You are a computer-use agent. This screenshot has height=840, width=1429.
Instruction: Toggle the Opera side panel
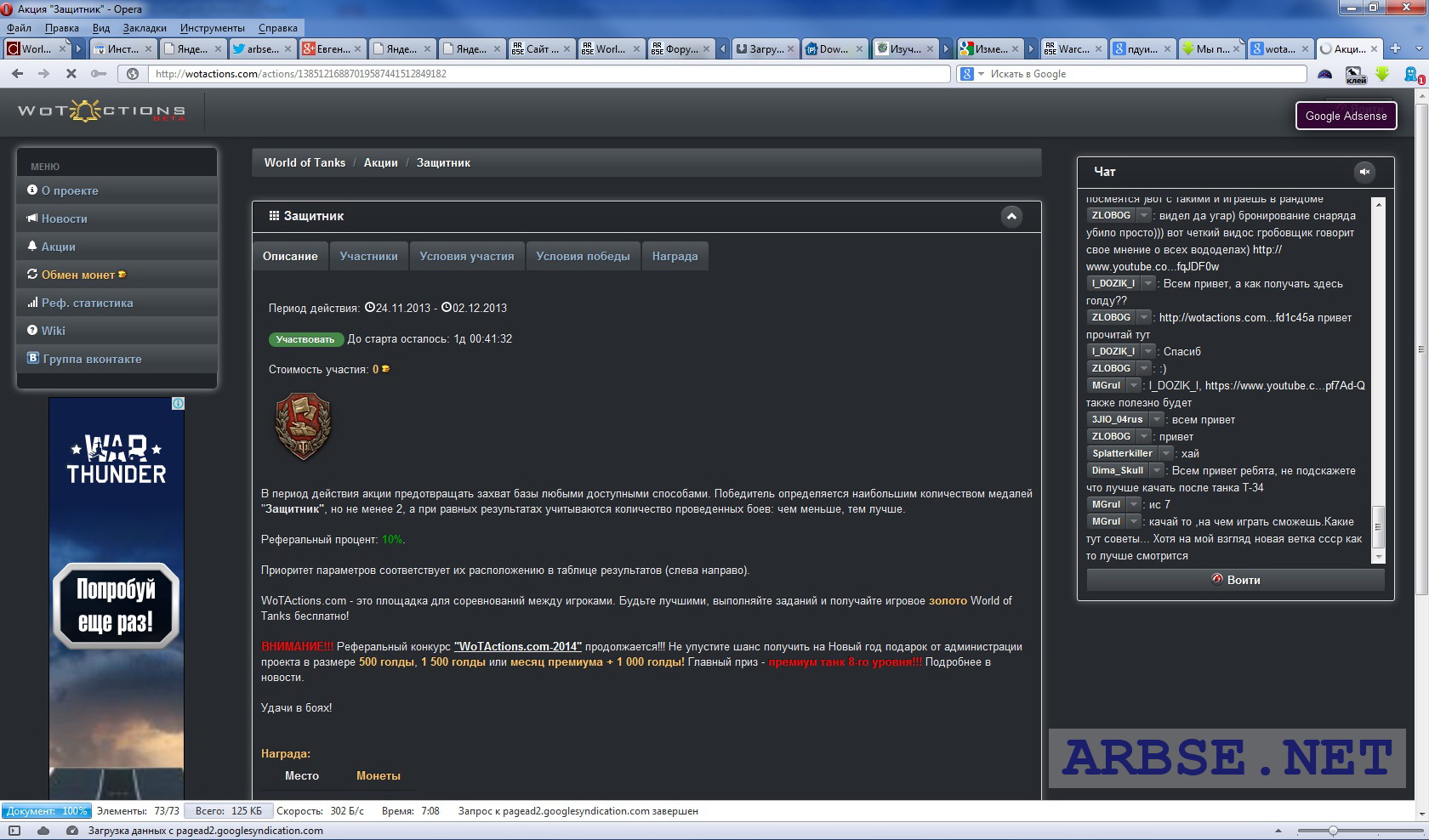click(x=14, y=831)
